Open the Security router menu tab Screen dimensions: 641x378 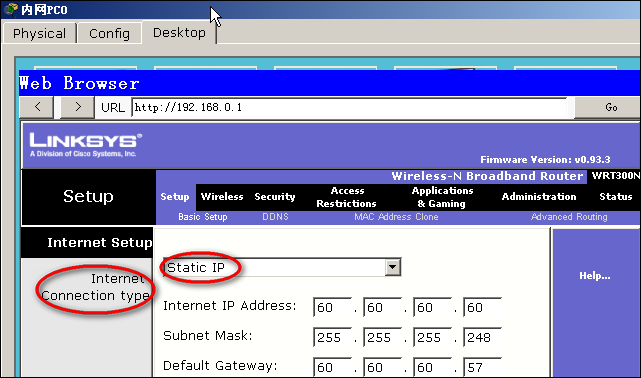(x=275, y=197)
